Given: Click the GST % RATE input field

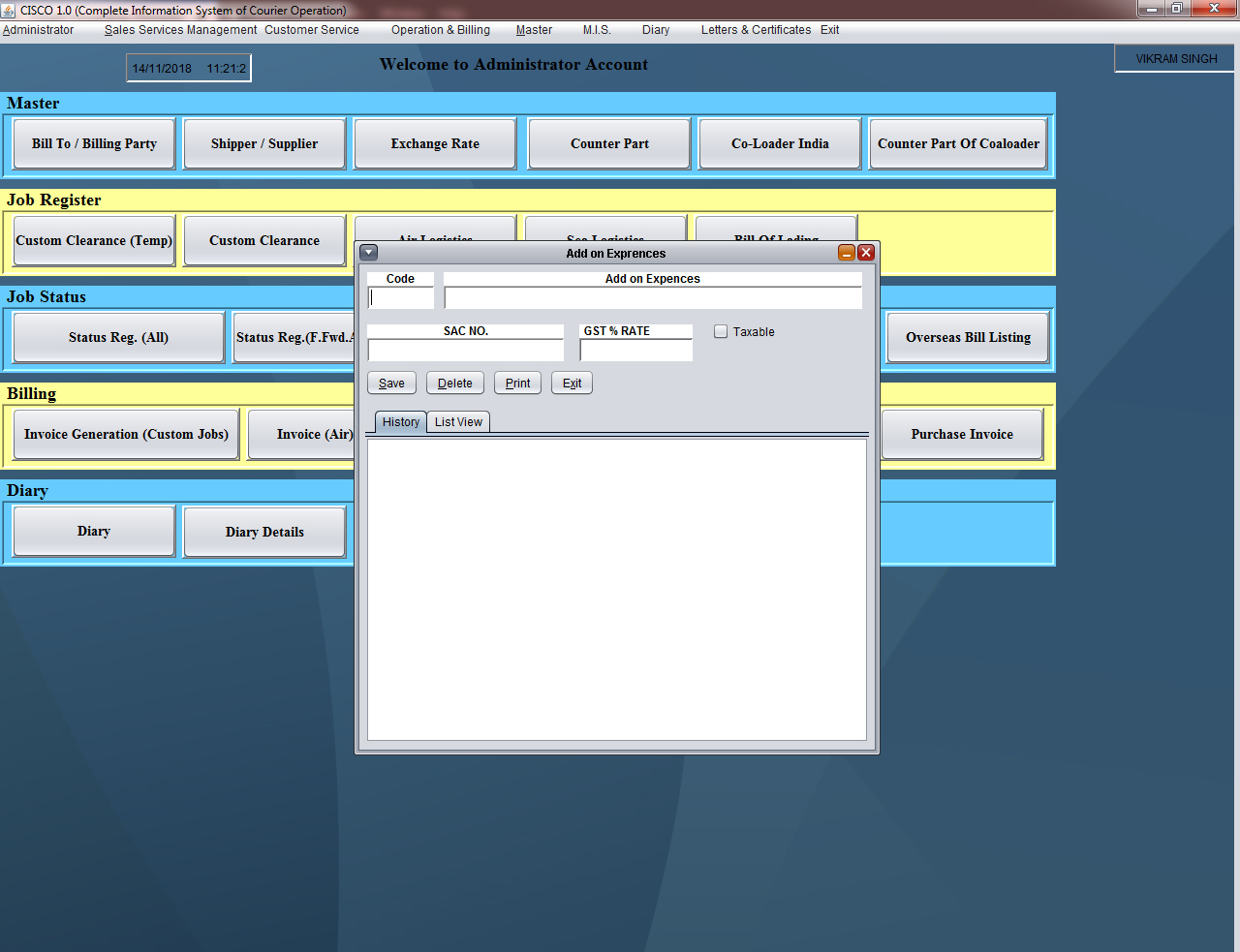Looking at the screenshot, I should (x=635, y=350).
